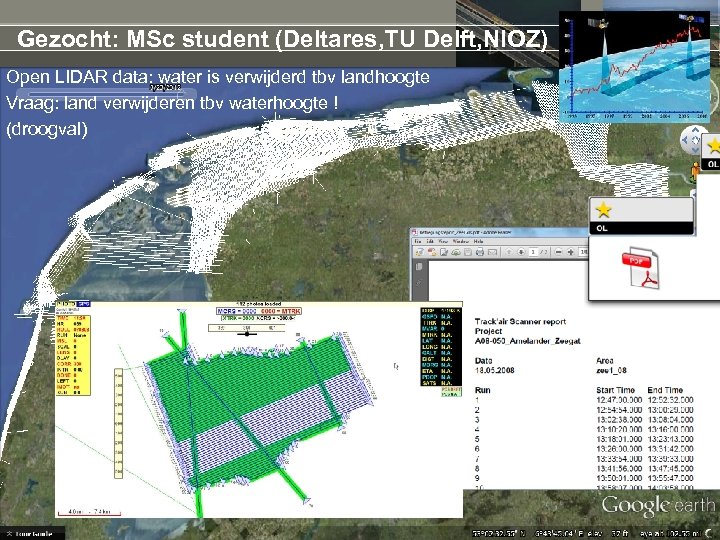Click the Google Earth logo

tap(658, 505)
